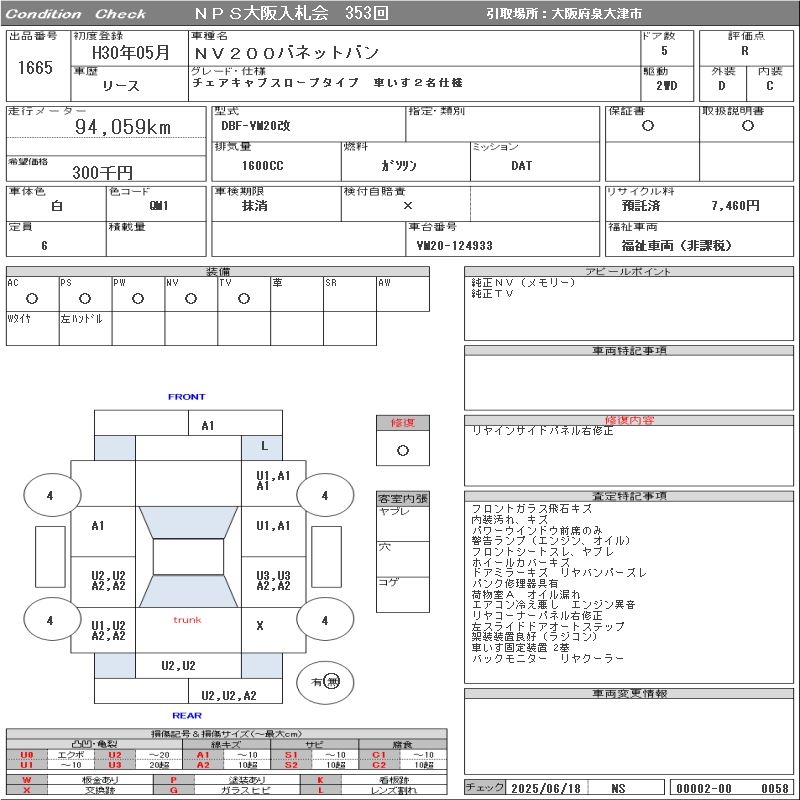Click the × under 検付自賠責
800x800 pixels.
click(408, 206)
